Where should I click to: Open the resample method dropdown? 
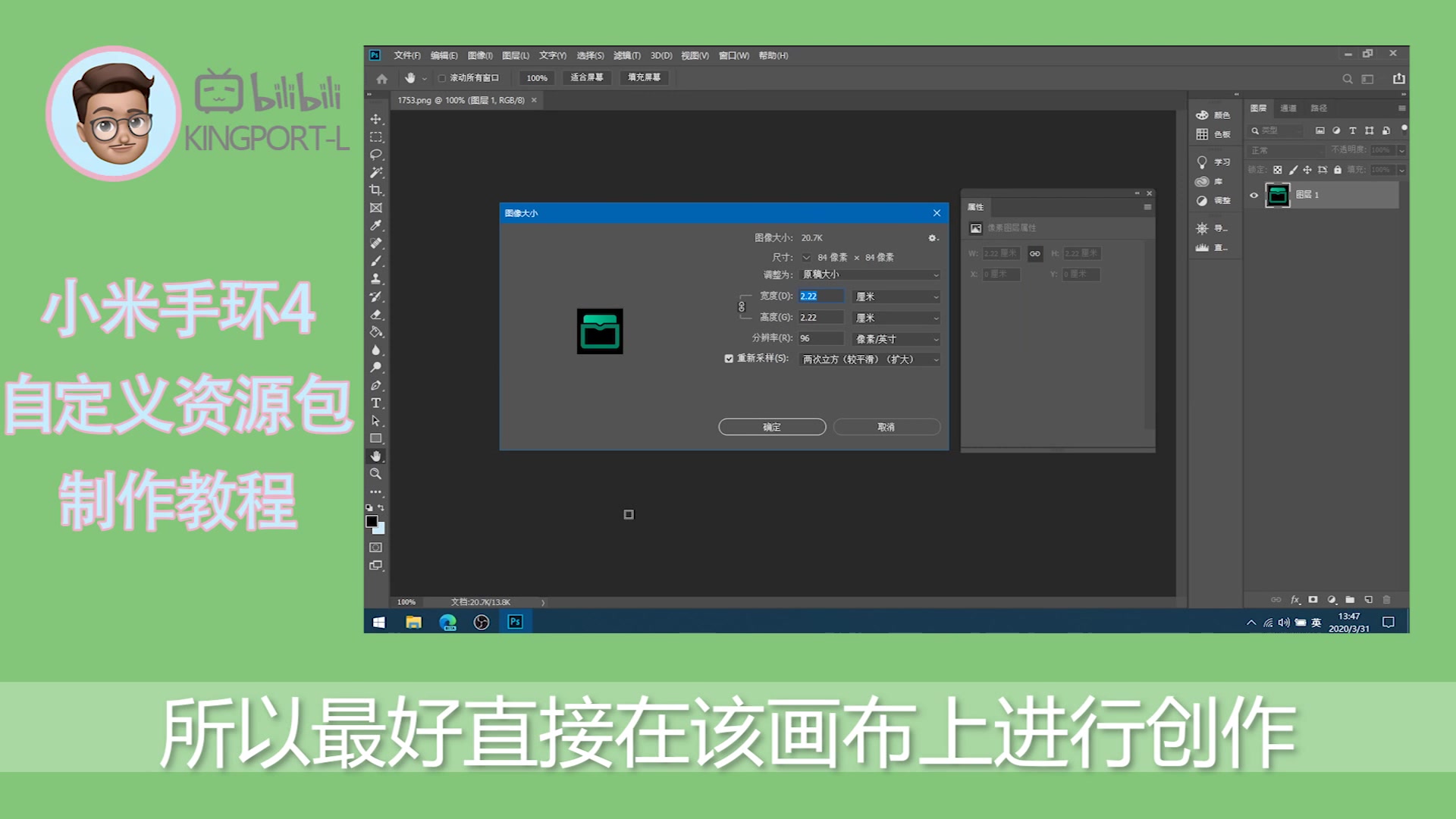[x=870, y=359]
